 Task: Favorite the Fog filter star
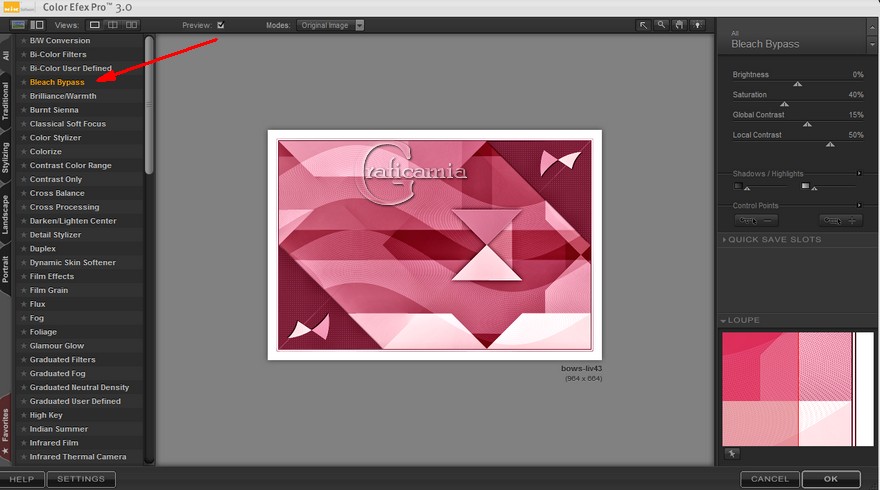(x=24, y=318)
